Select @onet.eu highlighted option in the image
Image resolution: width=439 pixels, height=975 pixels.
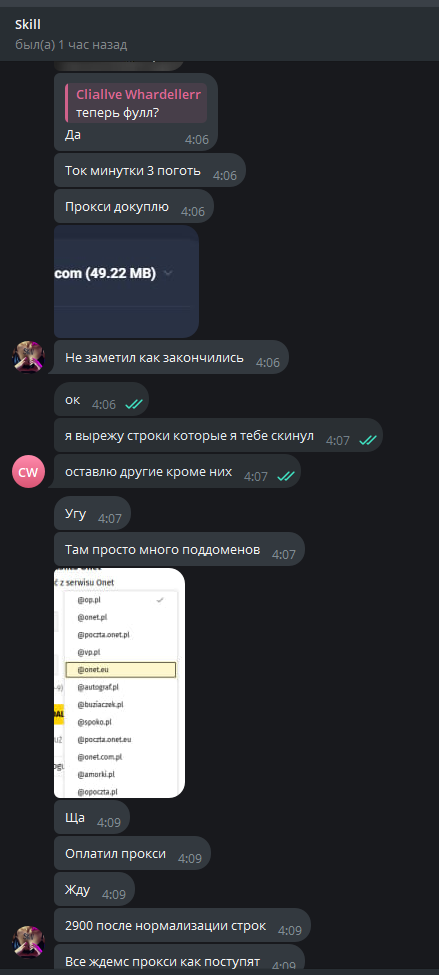click(121, 669)
